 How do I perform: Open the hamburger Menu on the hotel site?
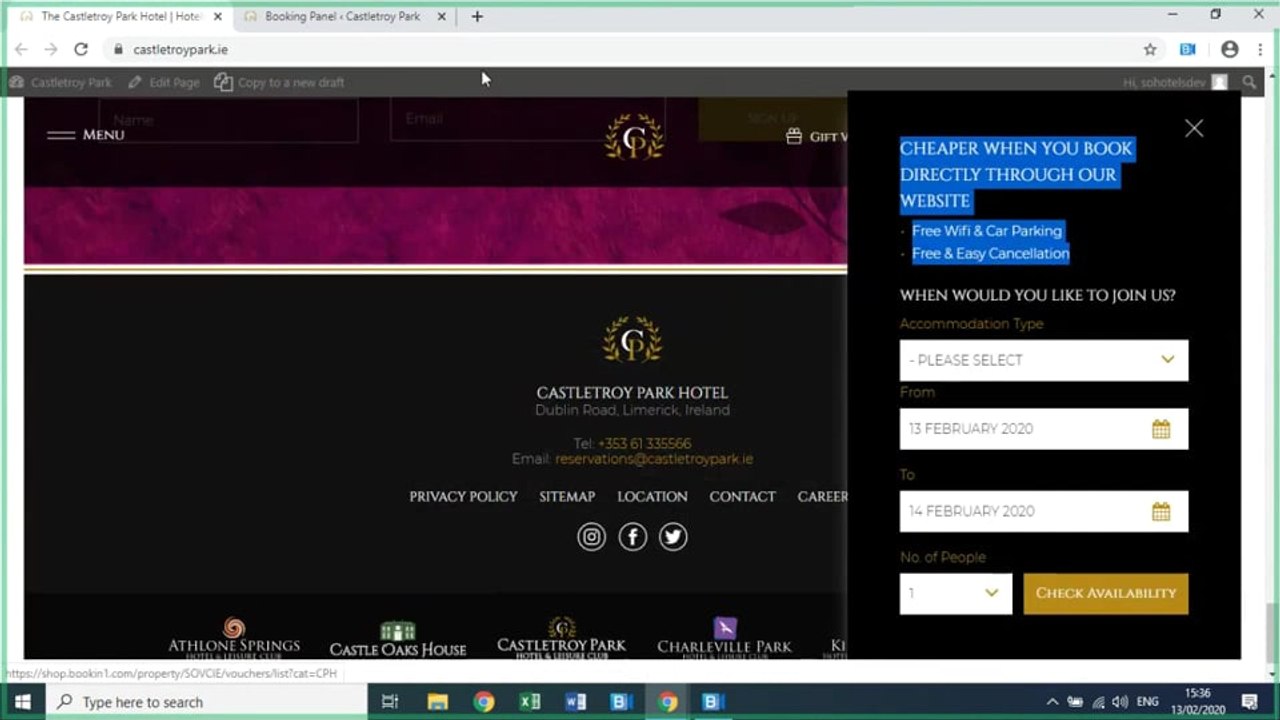click(86, 135)
